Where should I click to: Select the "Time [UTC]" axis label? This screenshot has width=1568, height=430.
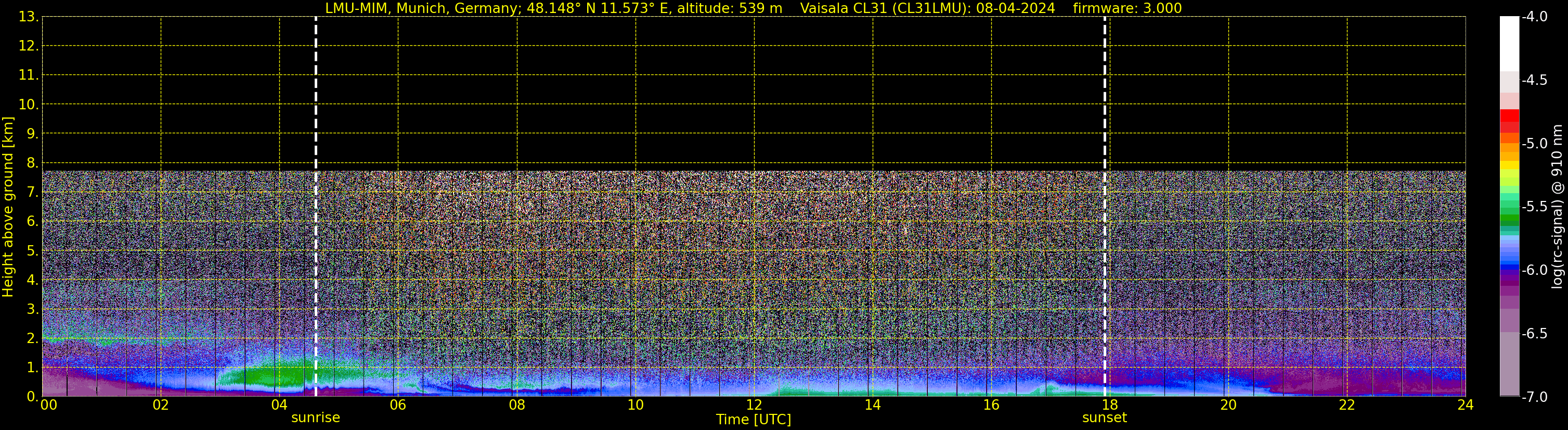753,420
